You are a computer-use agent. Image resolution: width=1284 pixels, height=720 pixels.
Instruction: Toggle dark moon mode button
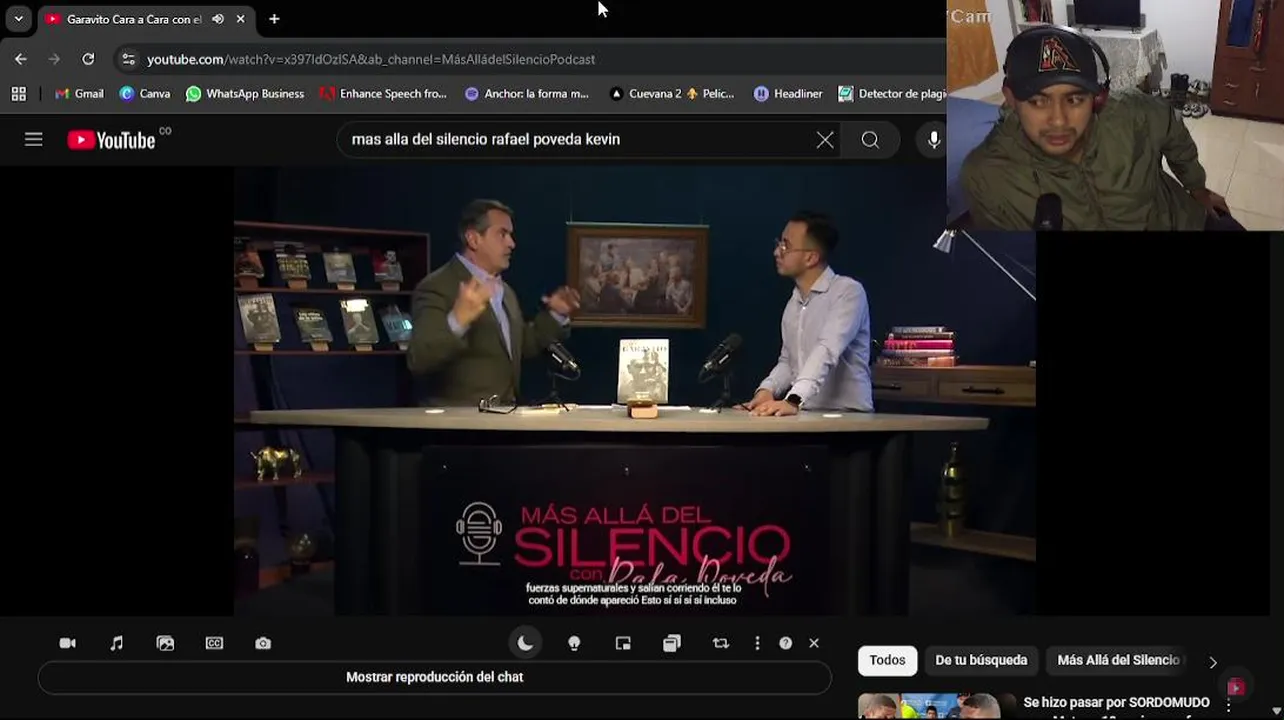click(525, 643)
